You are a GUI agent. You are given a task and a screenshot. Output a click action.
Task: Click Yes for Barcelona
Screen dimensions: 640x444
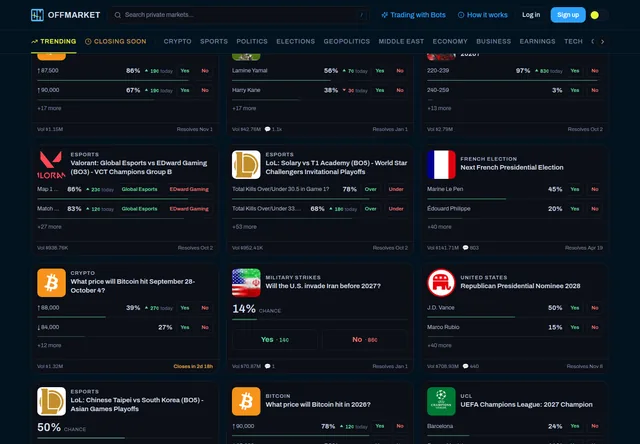(575, 426)
